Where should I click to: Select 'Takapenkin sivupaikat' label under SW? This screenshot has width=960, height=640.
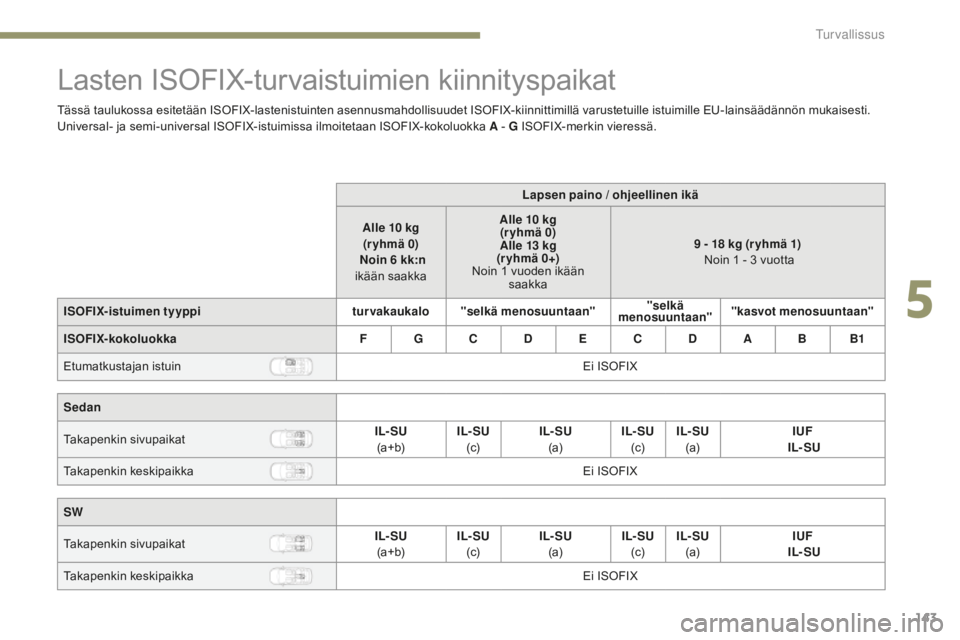[x=124, y=543]
